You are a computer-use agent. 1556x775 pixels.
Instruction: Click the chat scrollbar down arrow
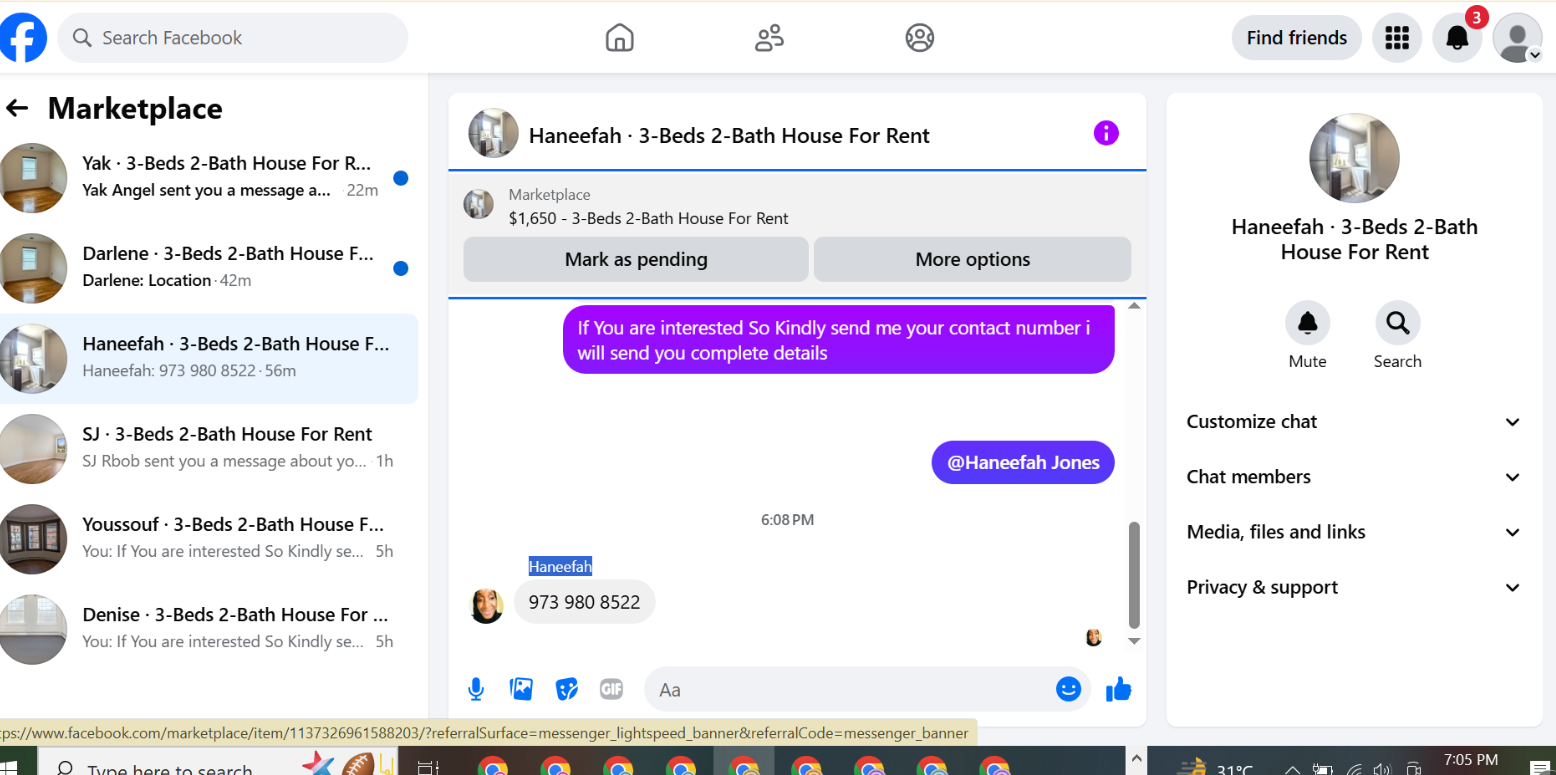click(x=1134, y=640)
